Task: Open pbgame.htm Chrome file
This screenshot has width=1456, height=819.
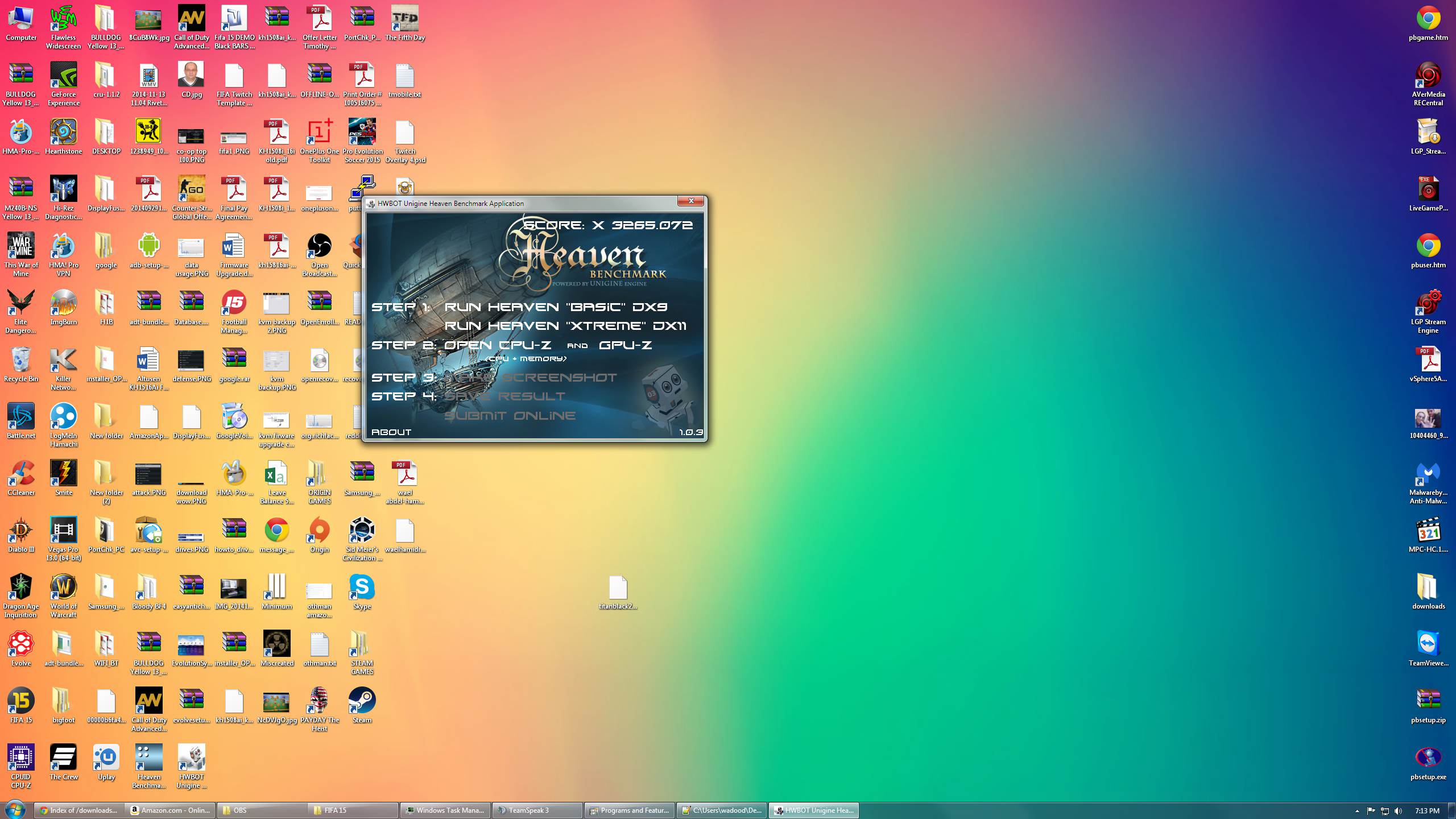Action: pos(1428,23)
